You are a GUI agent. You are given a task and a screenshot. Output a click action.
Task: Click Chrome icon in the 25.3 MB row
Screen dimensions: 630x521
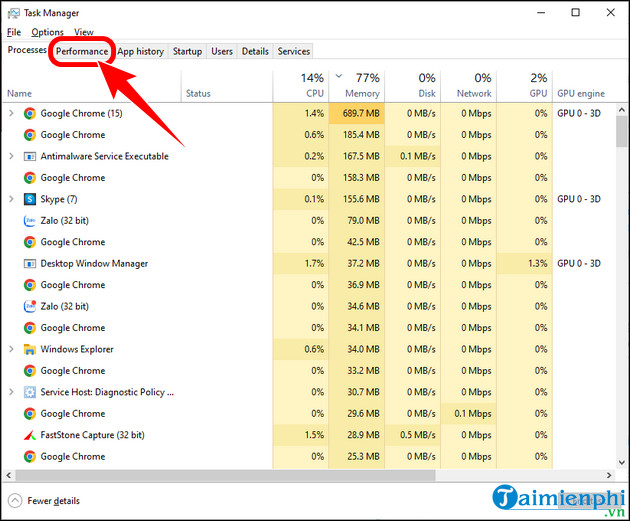pos(29,457)
